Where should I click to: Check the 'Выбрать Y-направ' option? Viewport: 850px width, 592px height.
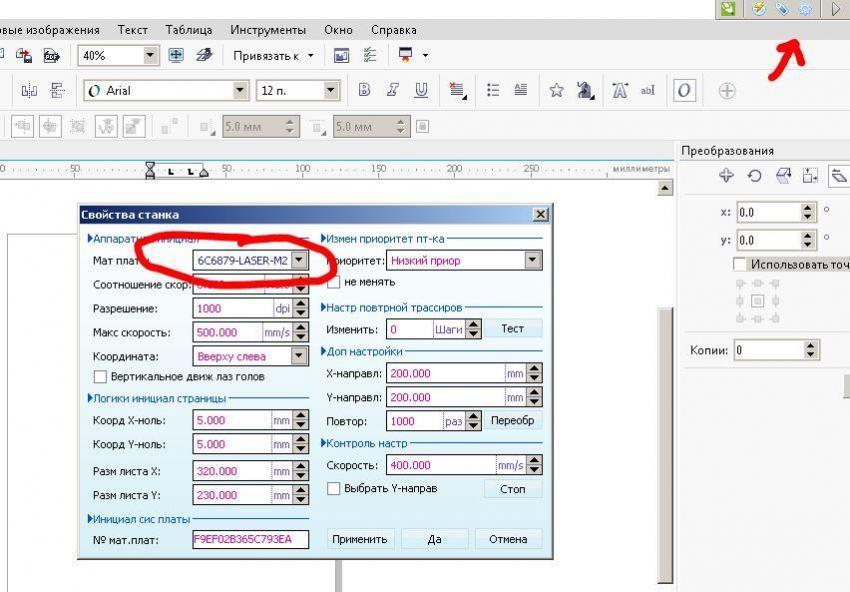[334, 488]
